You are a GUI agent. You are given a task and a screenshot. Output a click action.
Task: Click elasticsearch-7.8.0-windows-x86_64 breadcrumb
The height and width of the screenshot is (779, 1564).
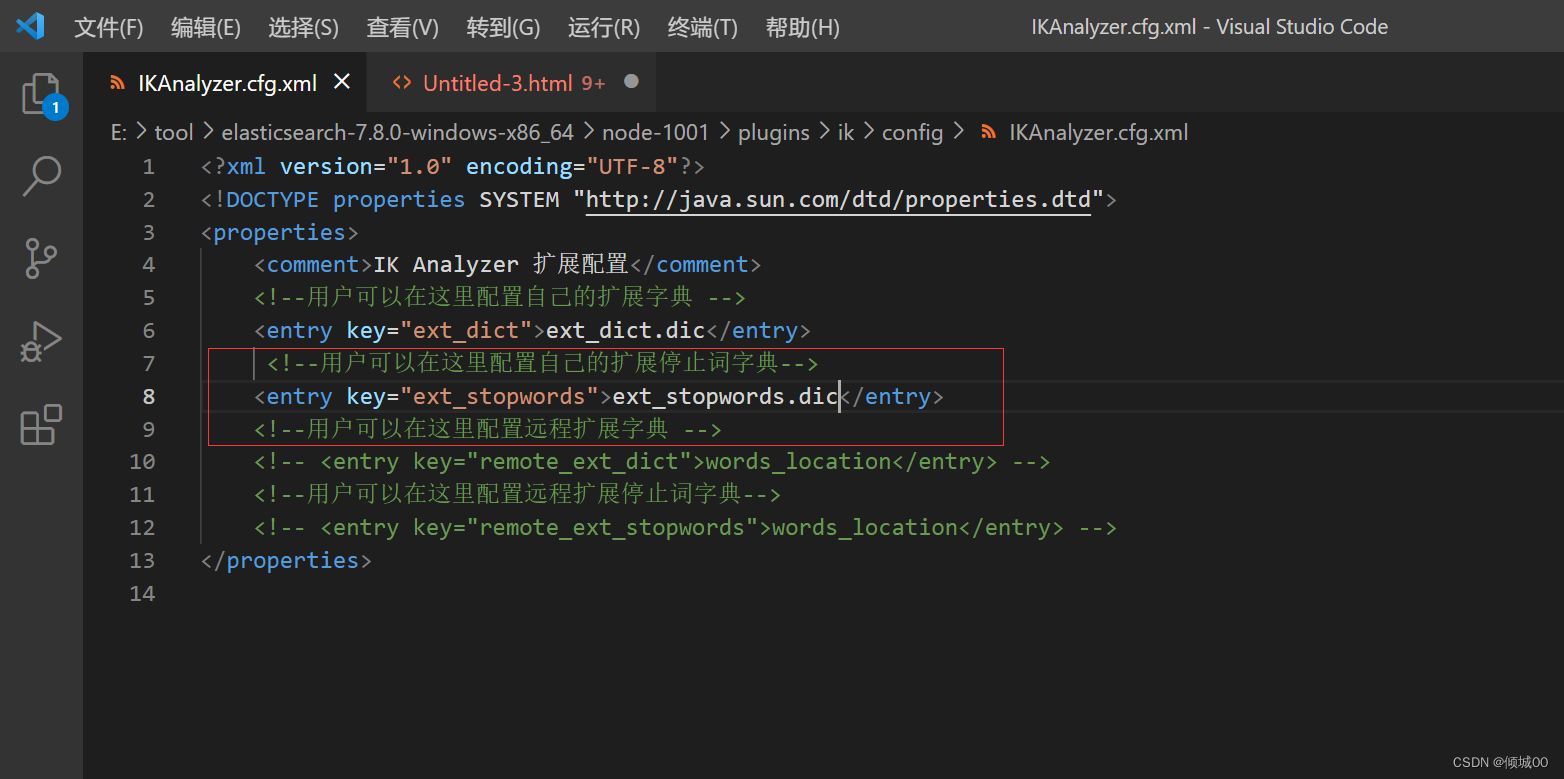click(398, 132)
